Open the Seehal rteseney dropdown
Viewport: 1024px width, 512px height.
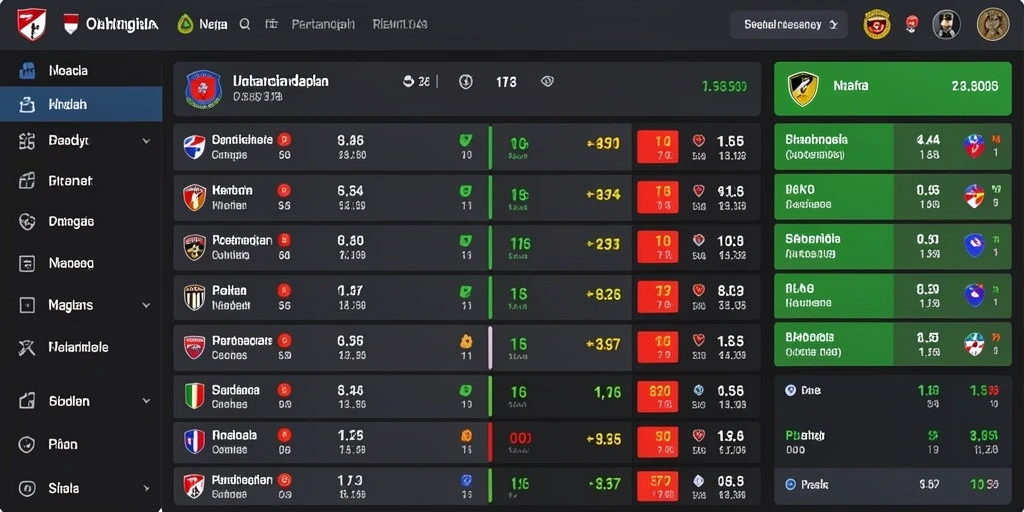point(789,25)
